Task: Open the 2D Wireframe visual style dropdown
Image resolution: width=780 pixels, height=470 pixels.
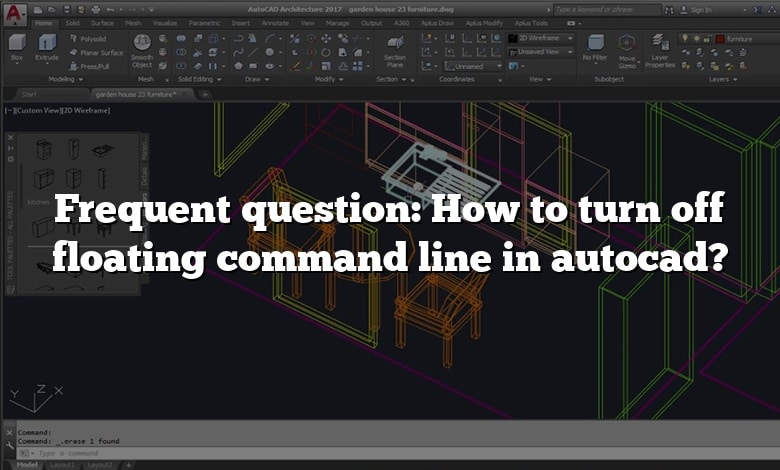Action: pyautogui.click(x=541, y=38)
